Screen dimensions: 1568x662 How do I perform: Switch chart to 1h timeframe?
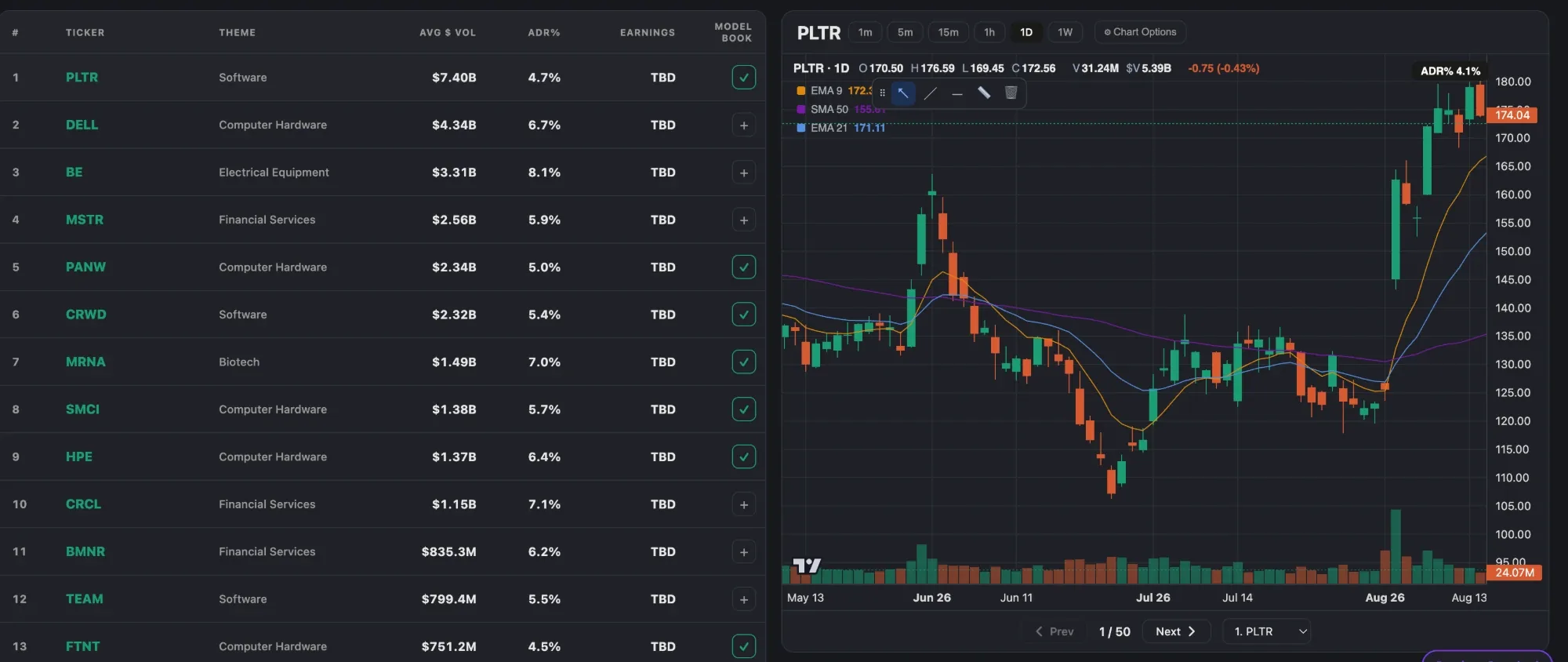coord(989,32)
